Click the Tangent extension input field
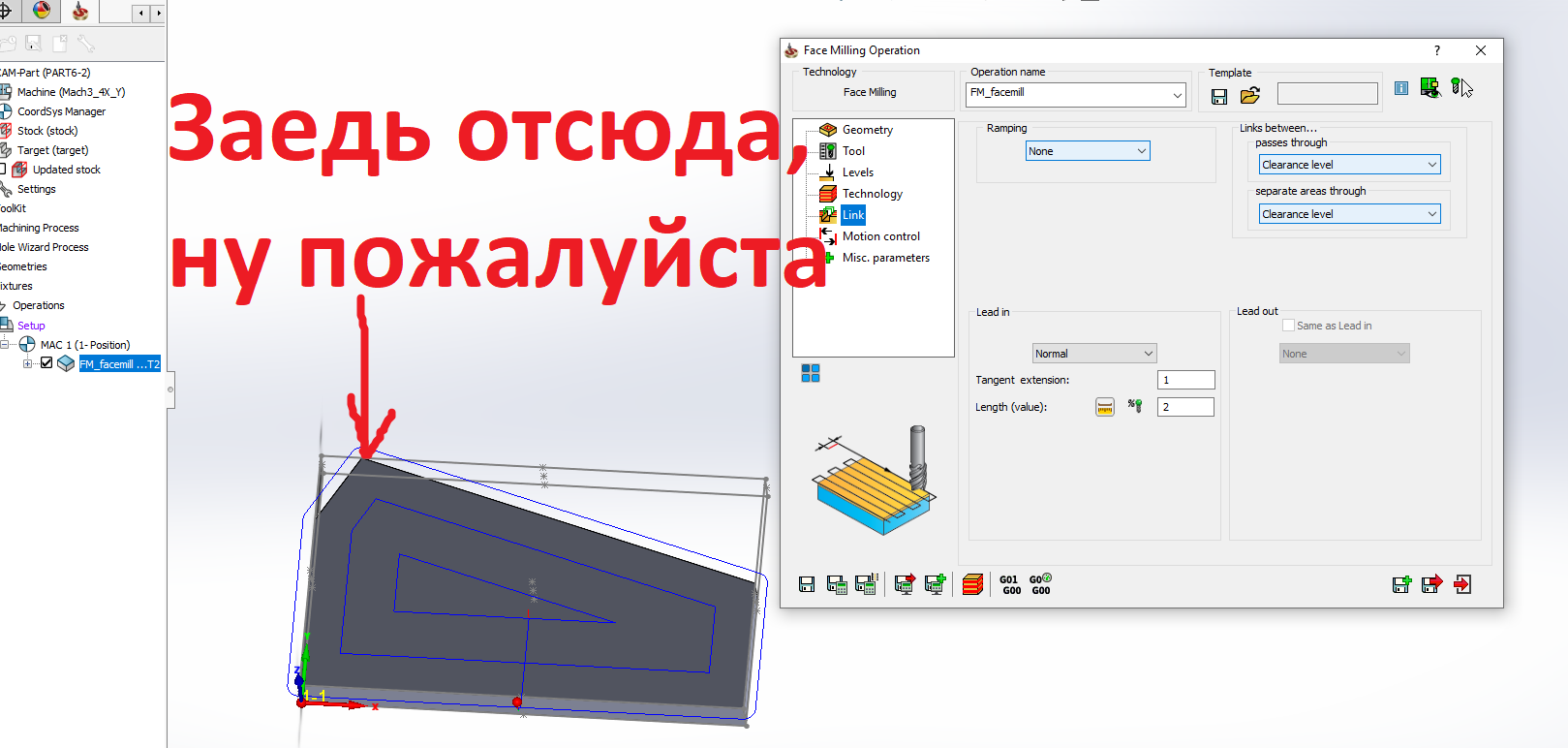 1185,380
